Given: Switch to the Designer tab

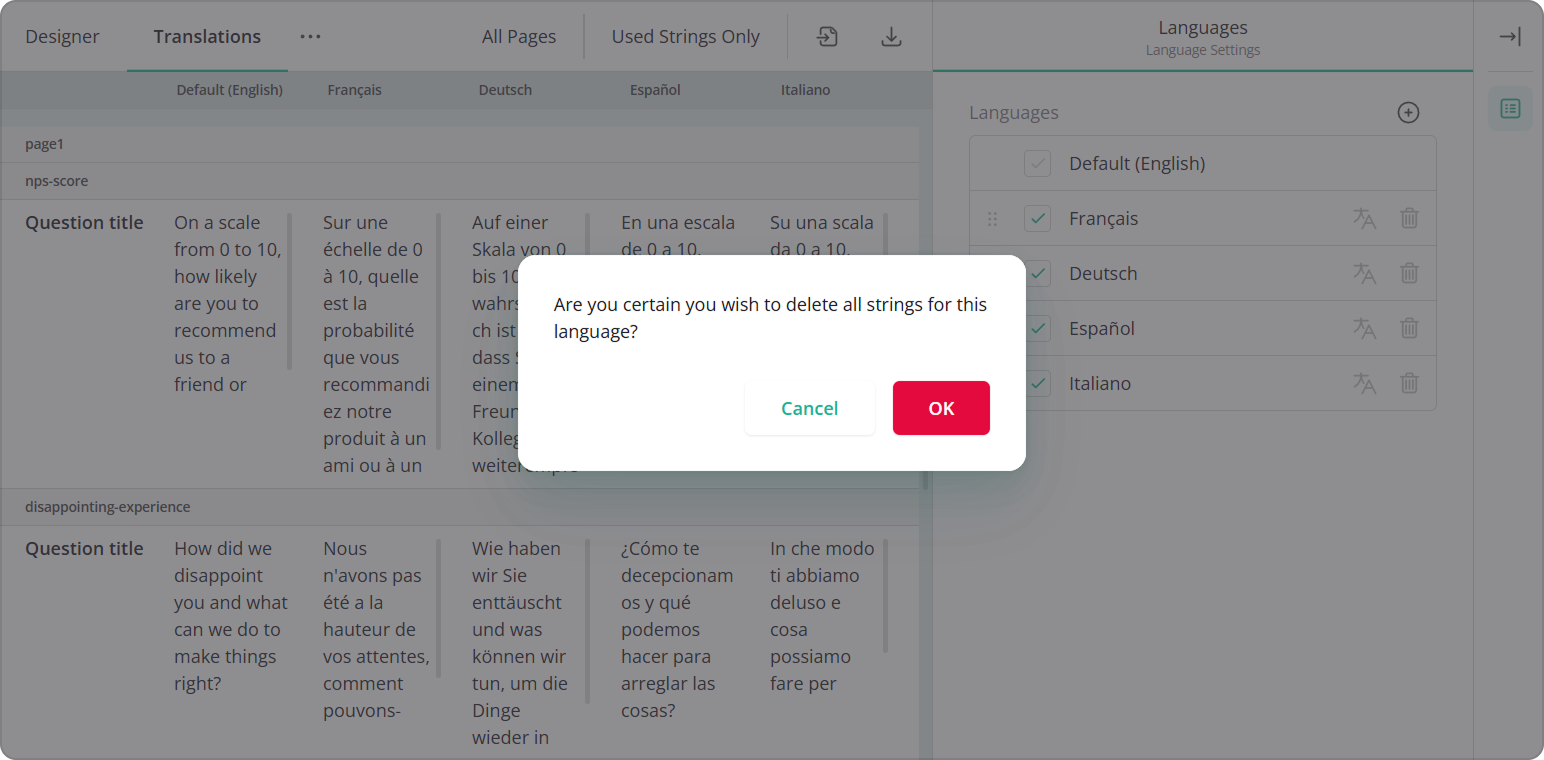Looking at the screenshot, I should pyautogui.click(x=62, y=36).
